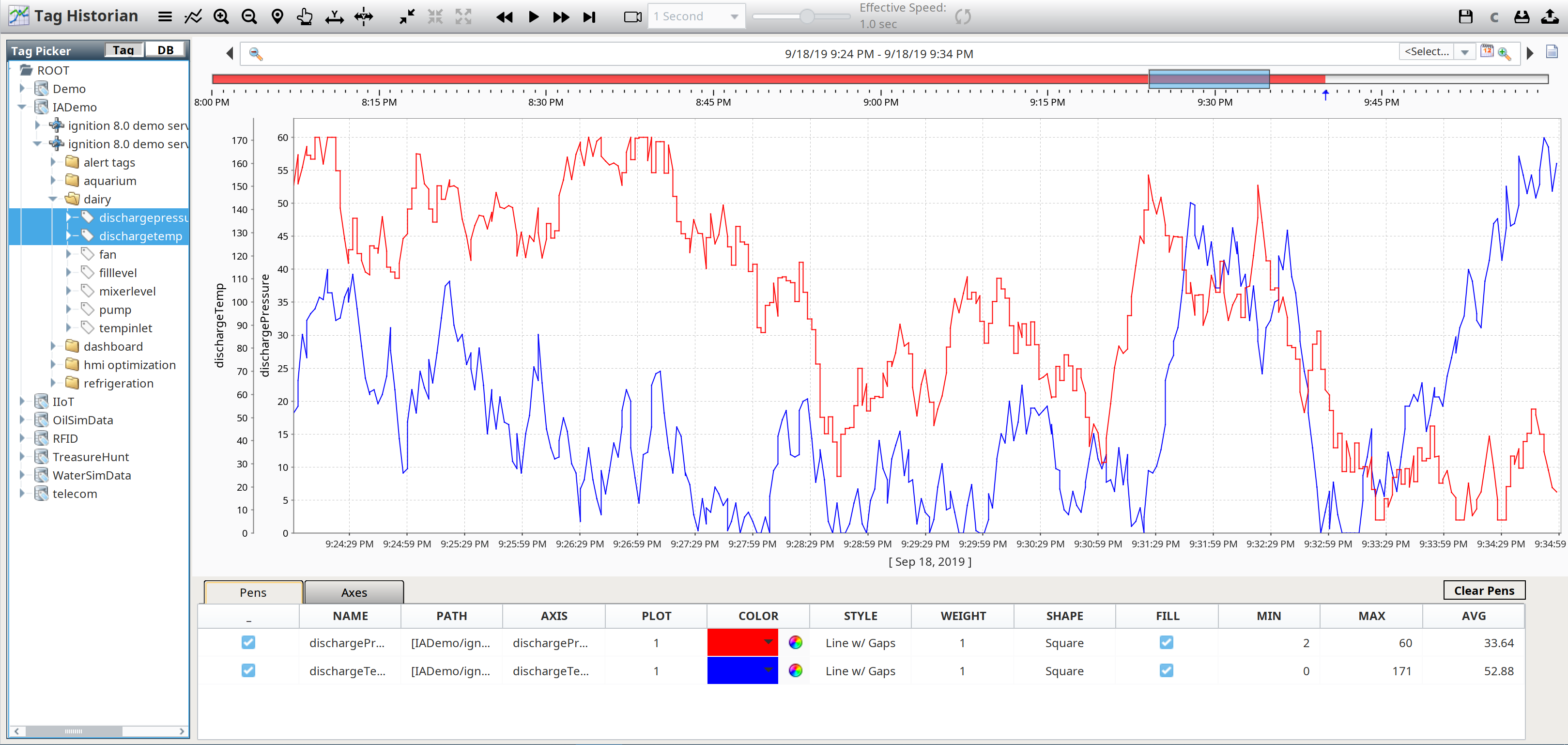Expand the aquarium folder
This screenshot has width=1568, height=745.
(53, 180)
